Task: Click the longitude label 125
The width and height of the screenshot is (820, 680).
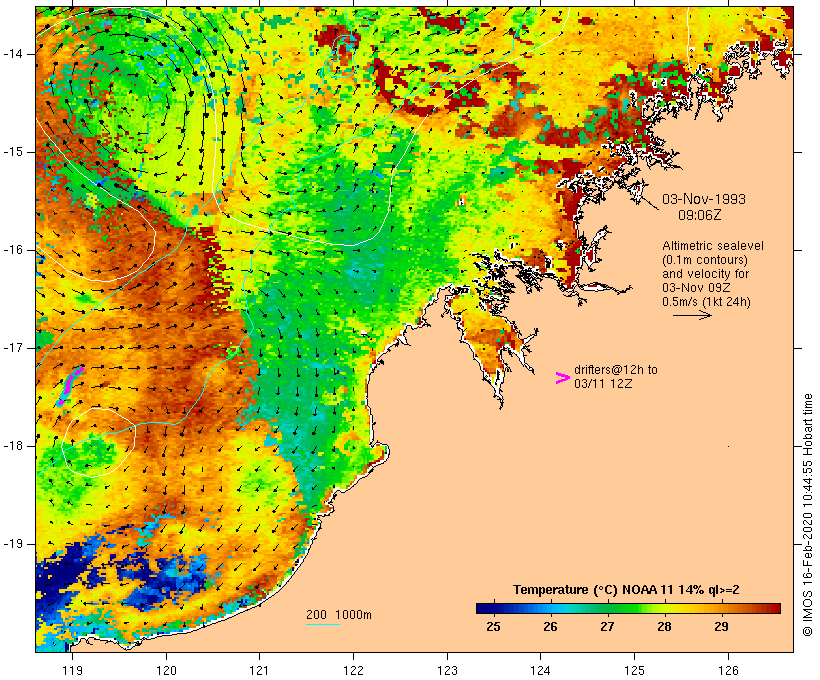Action: 635,670
